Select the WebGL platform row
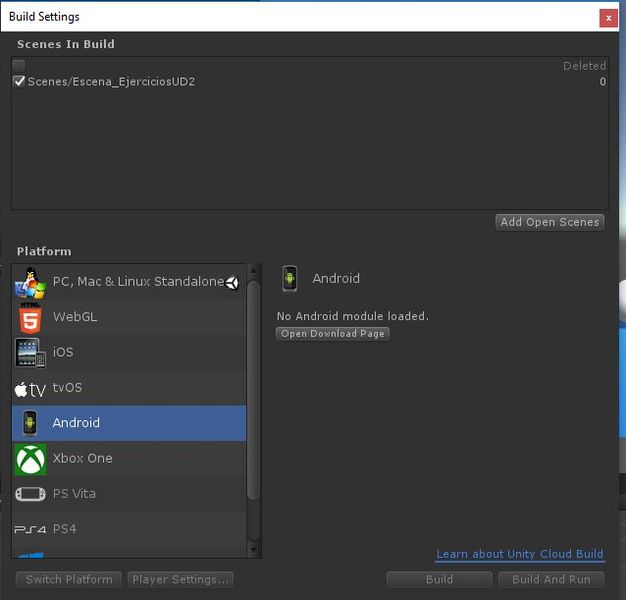 tap(129, 317)
